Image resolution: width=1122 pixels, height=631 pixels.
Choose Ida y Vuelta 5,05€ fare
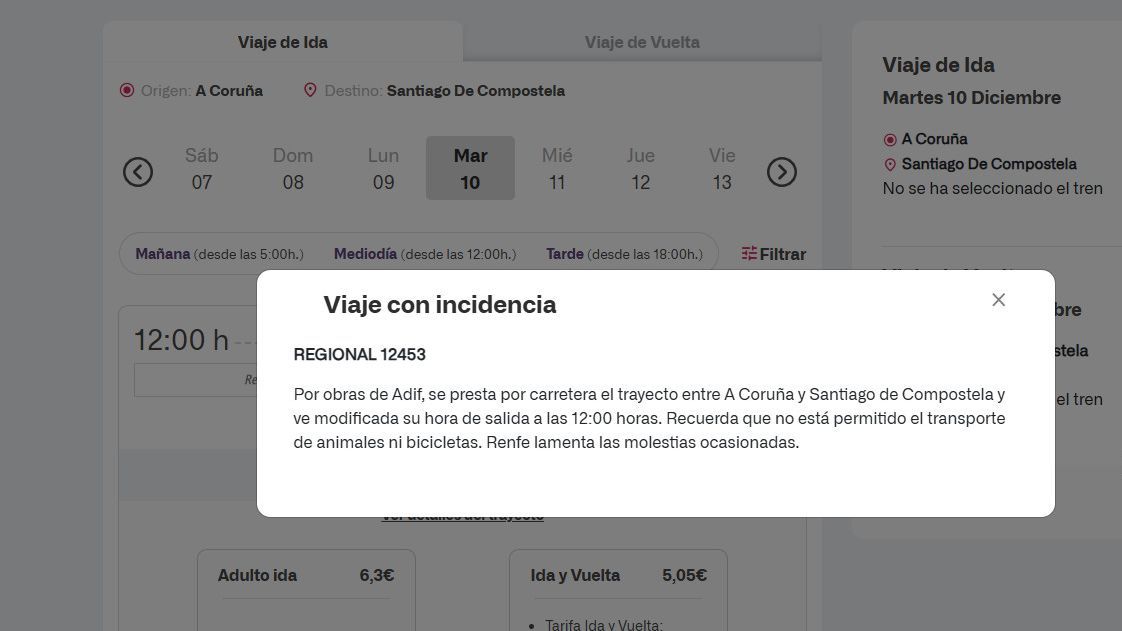tap(618, 590)
